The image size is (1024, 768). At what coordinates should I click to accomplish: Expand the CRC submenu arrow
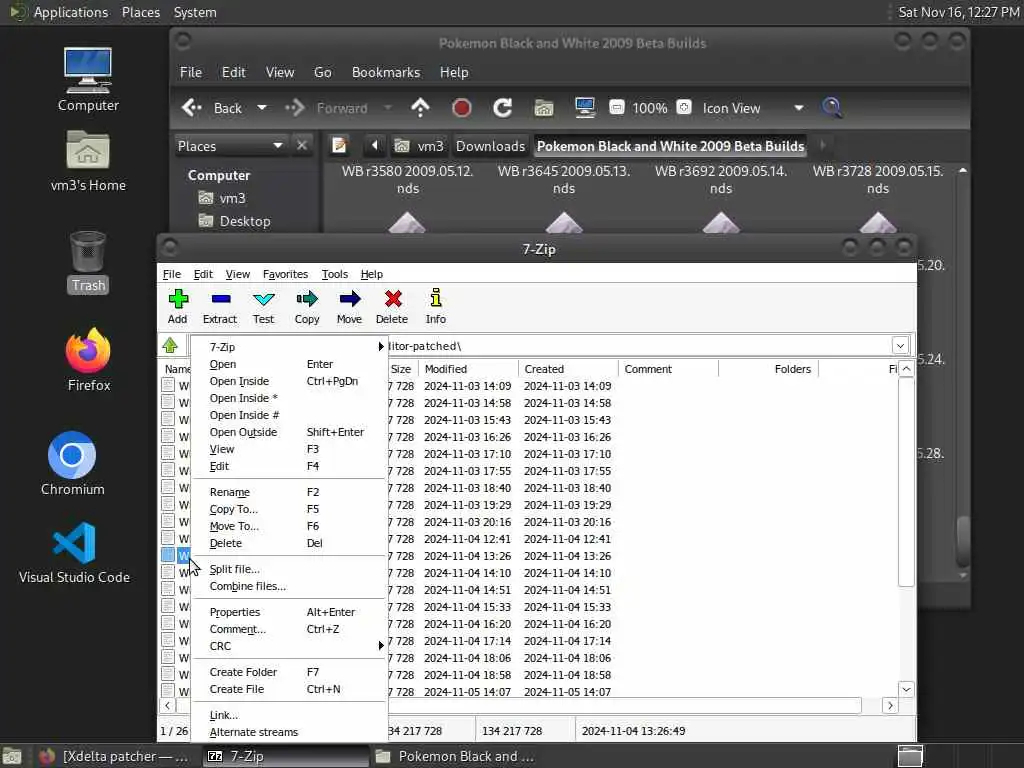click(x=381, y=646)
